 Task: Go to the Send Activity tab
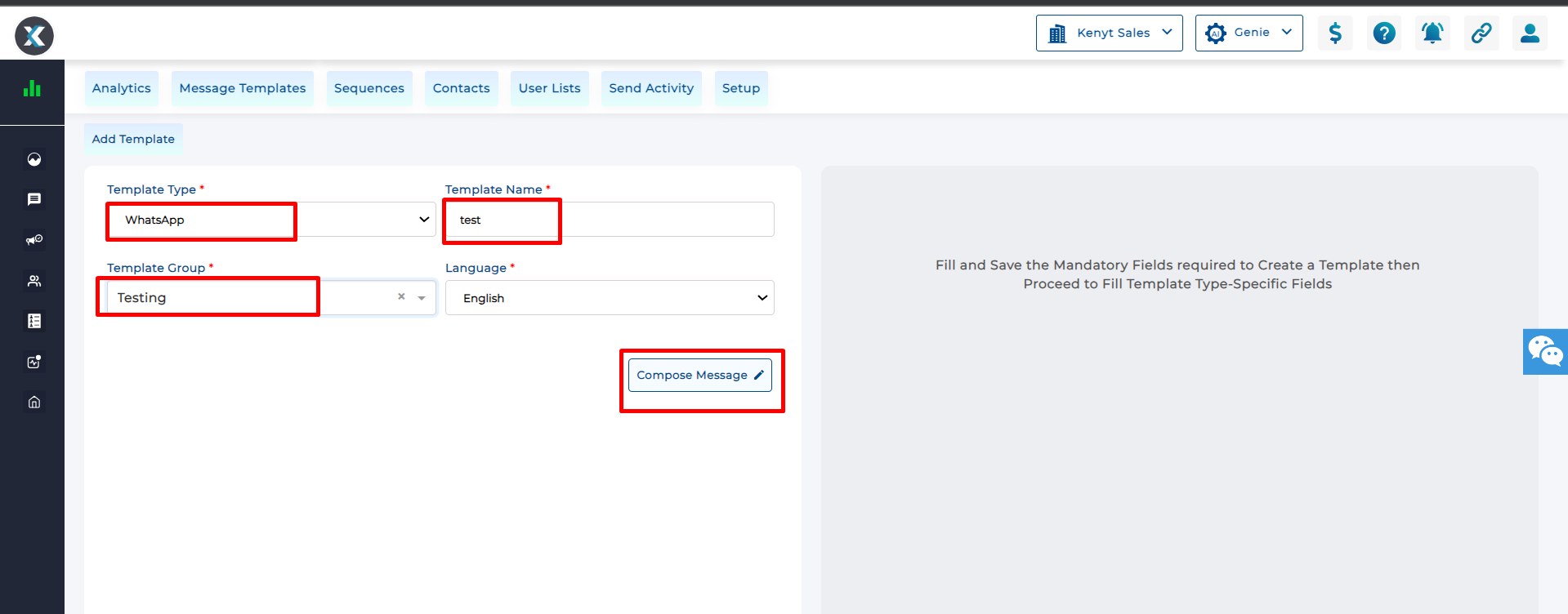[651, 88]
